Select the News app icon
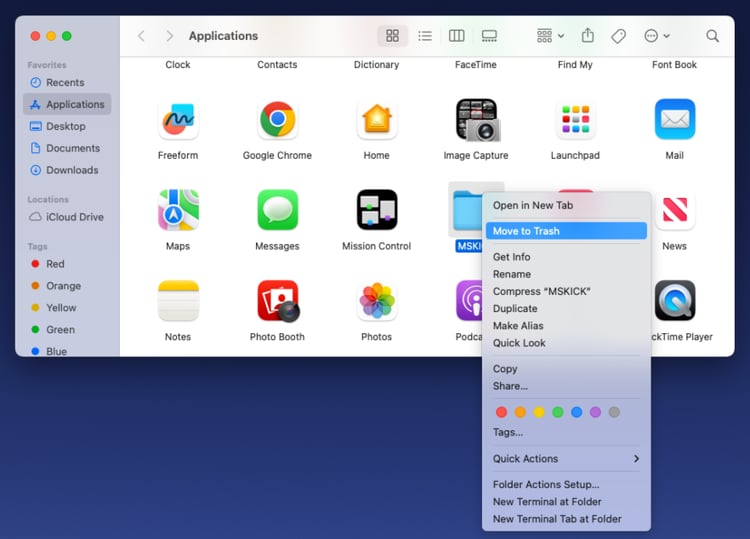 click(x=675, y=210)
